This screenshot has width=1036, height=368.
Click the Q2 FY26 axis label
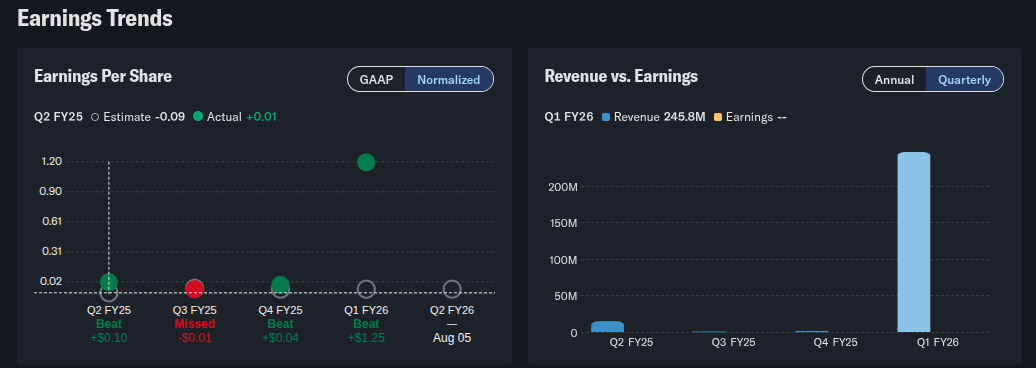(x=452, y=310)
